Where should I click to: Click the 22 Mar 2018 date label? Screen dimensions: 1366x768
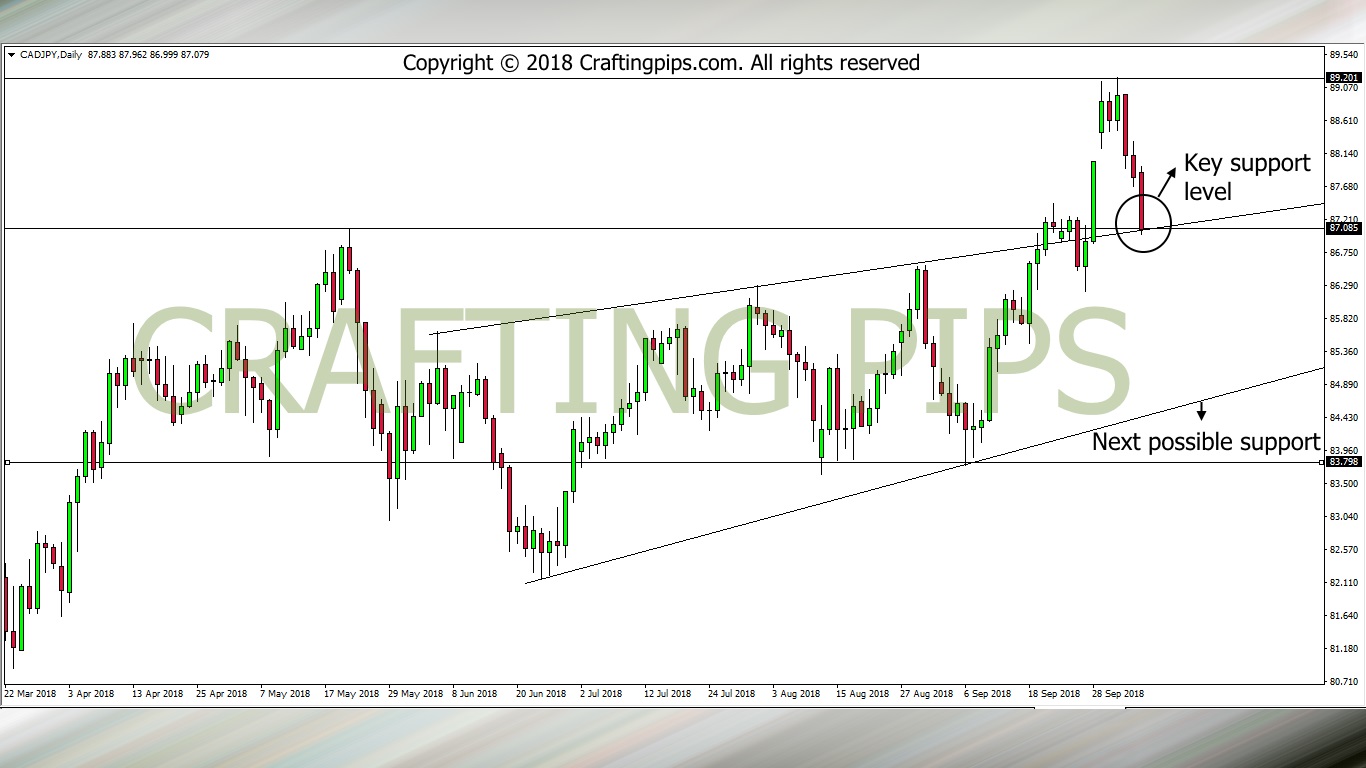coord(30,693)
